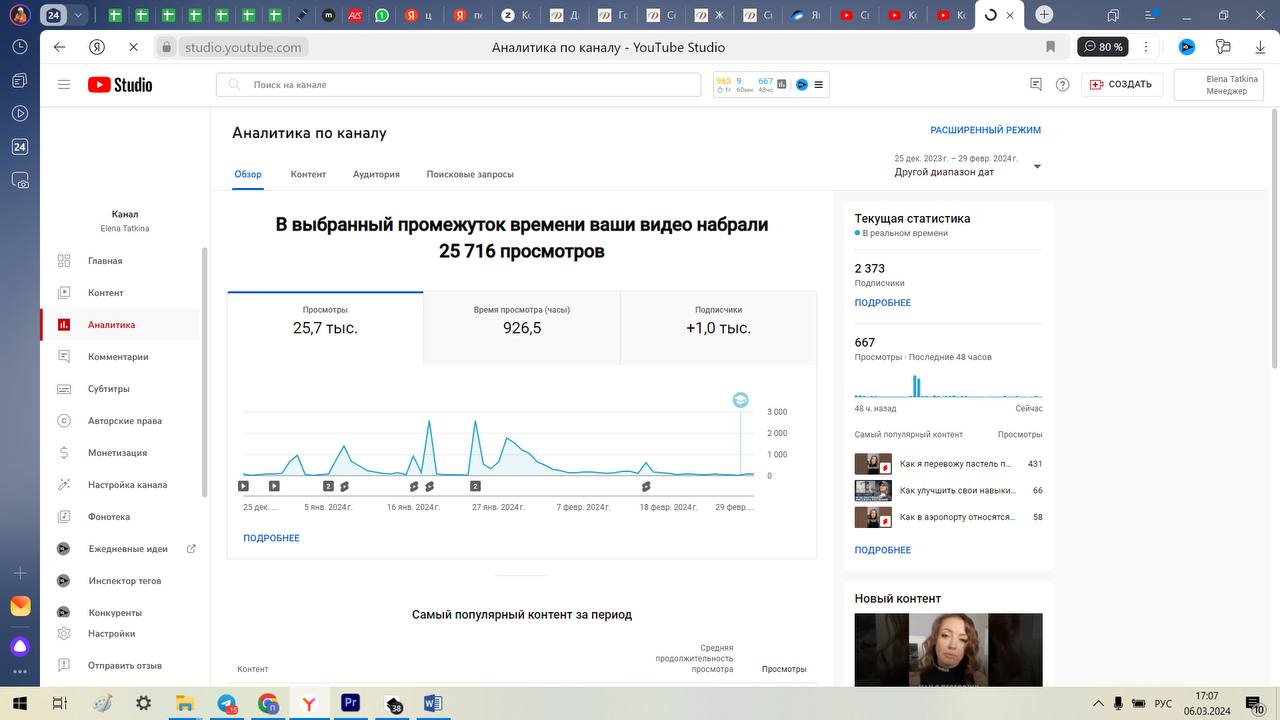
Task: Open the Help question mark icon
Action: pyautogui.click(x=1063, y=85)
